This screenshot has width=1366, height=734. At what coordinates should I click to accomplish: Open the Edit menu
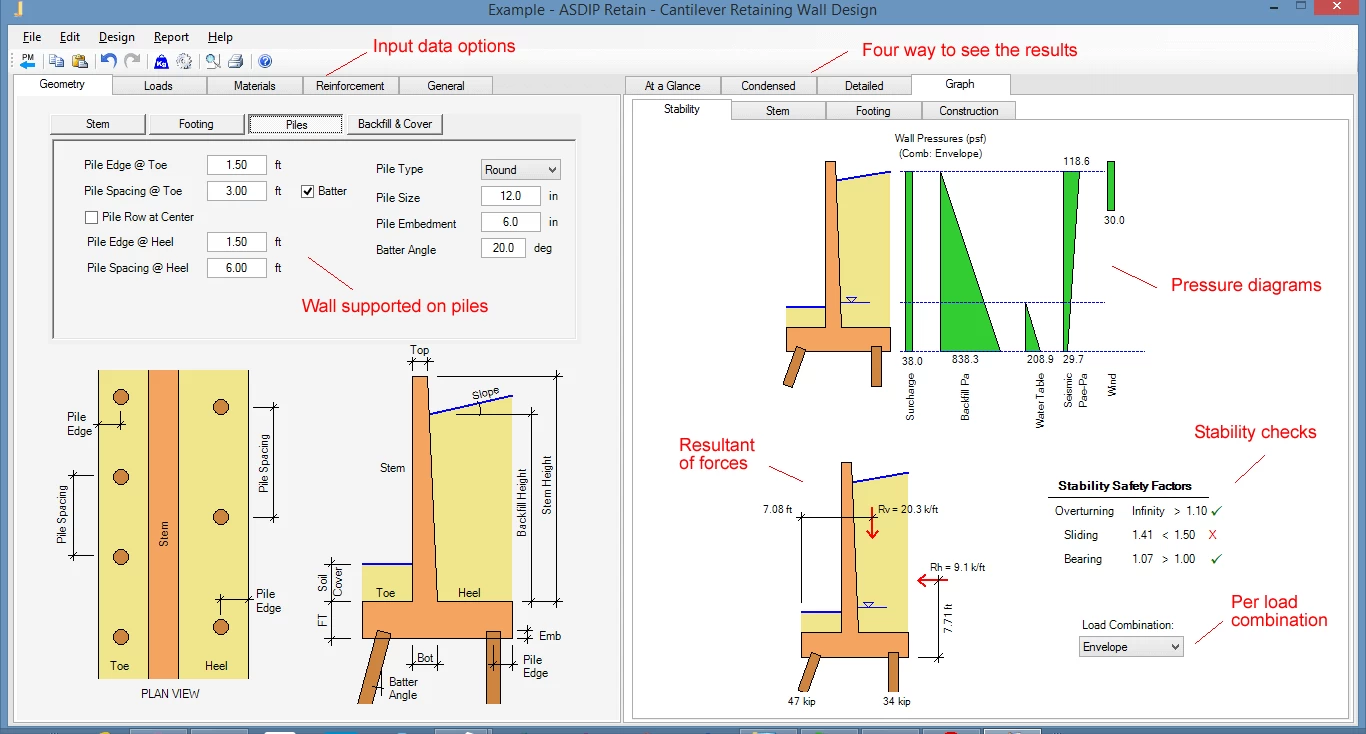(x=69, y=37)
